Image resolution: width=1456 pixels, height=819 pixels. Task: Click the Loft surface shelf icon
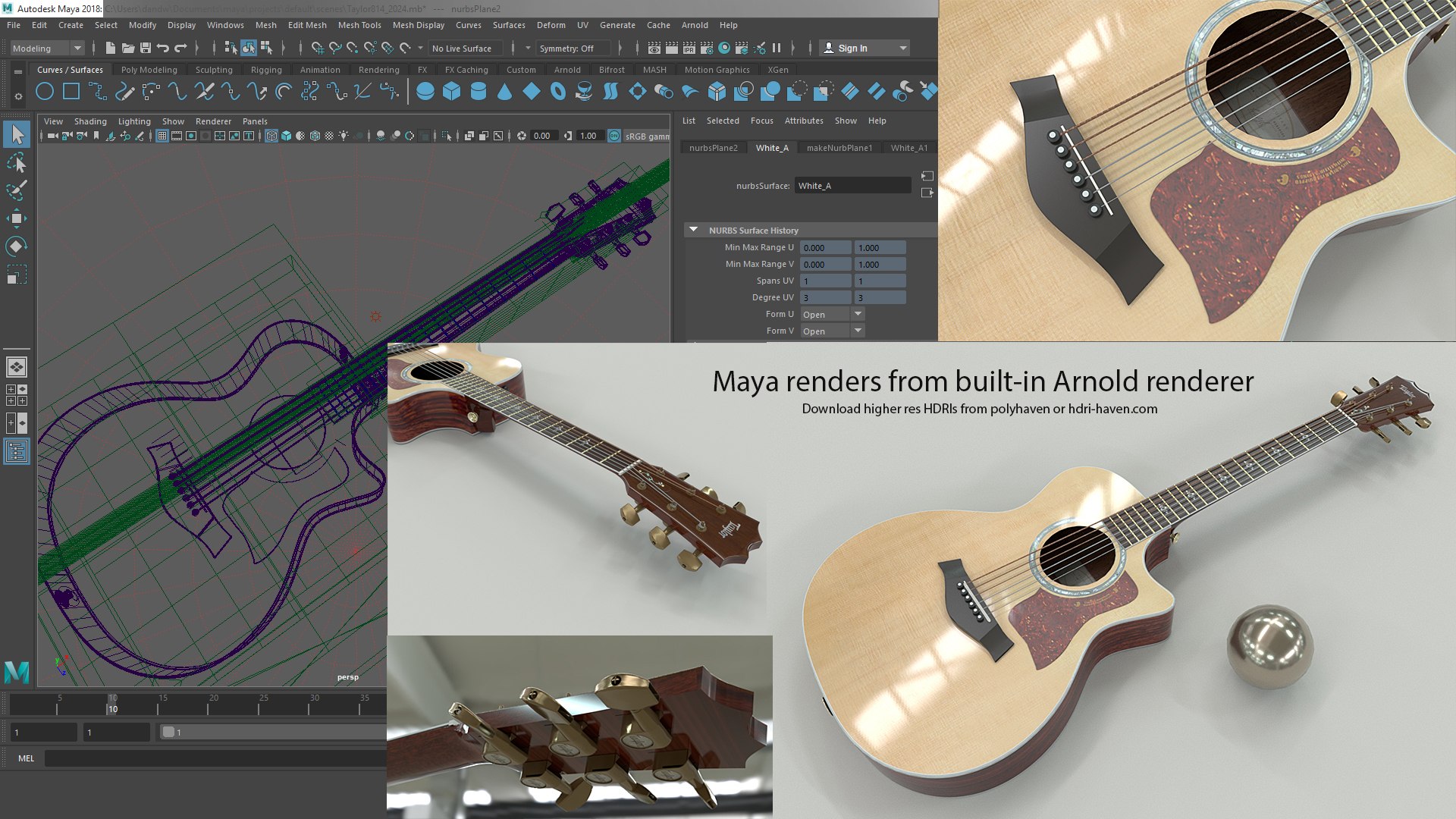pos(610,92)
